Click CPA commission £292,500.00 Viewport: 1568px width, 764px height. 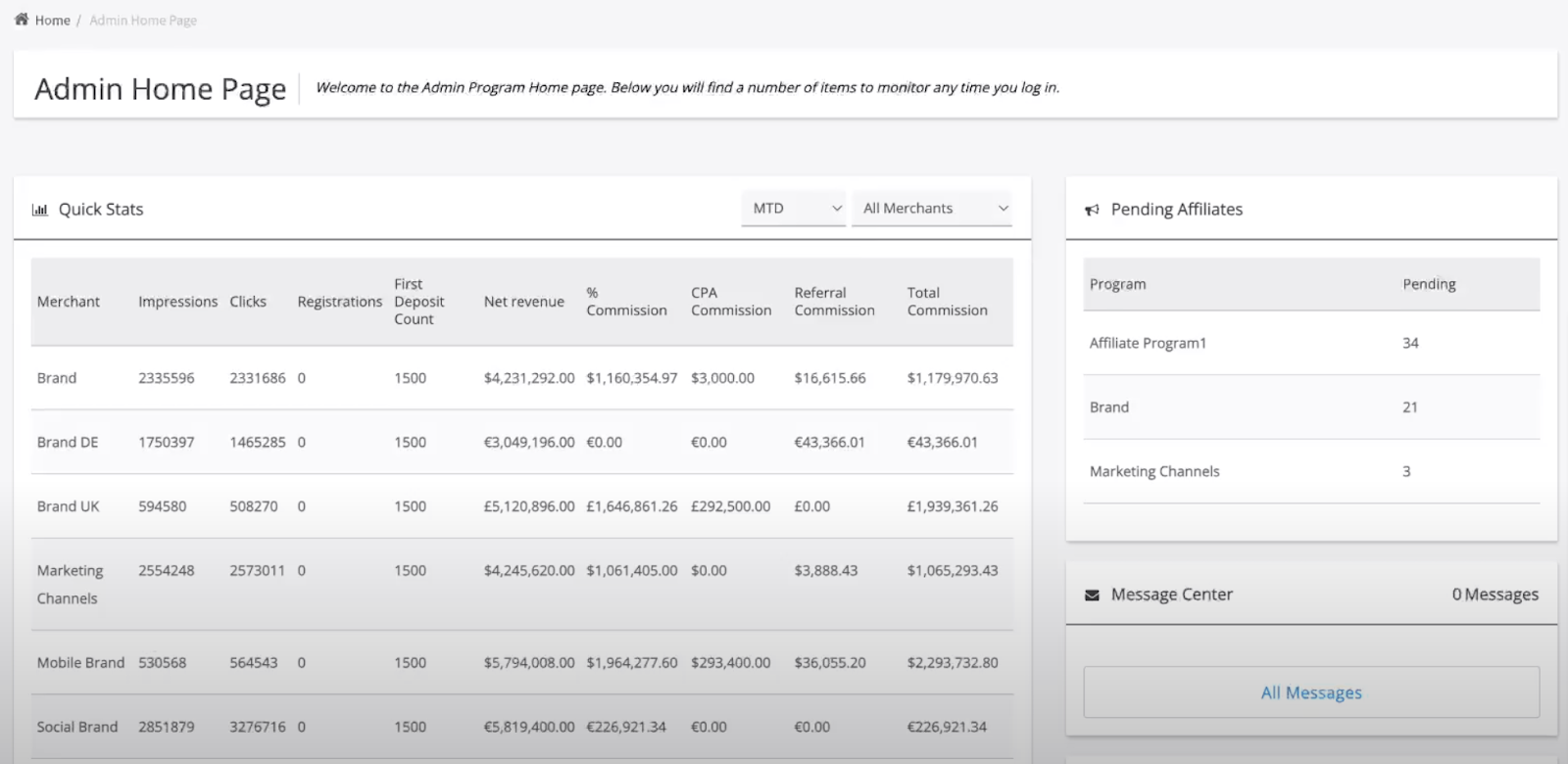click(731, 506)
